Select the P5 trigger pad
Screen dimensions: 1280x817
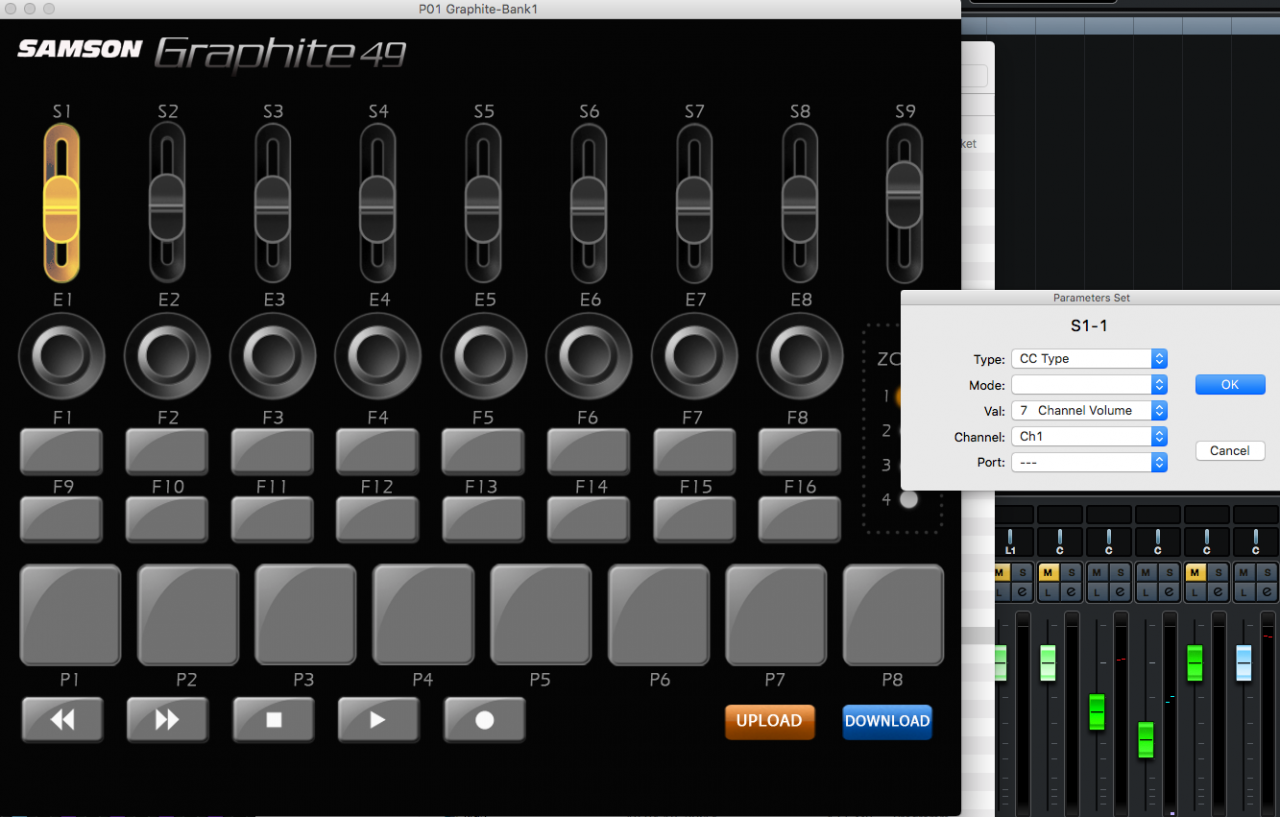(540, 615)
